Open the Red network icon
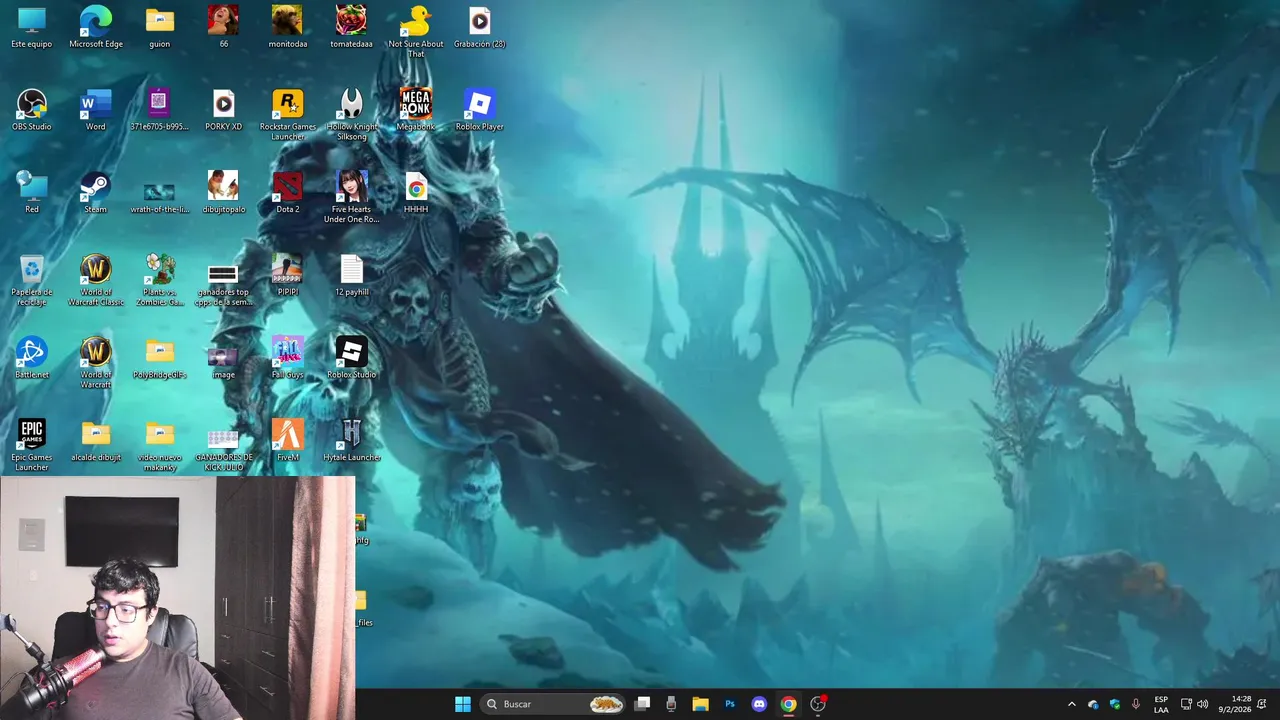Image resolution: width=1280 pixels, height=720 pixels. pos(32,192)
